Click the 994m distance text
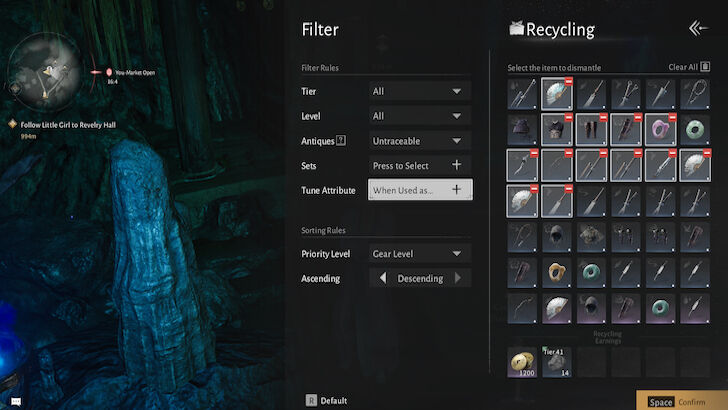This screenshot has height=410, width=728. [28, 136]
